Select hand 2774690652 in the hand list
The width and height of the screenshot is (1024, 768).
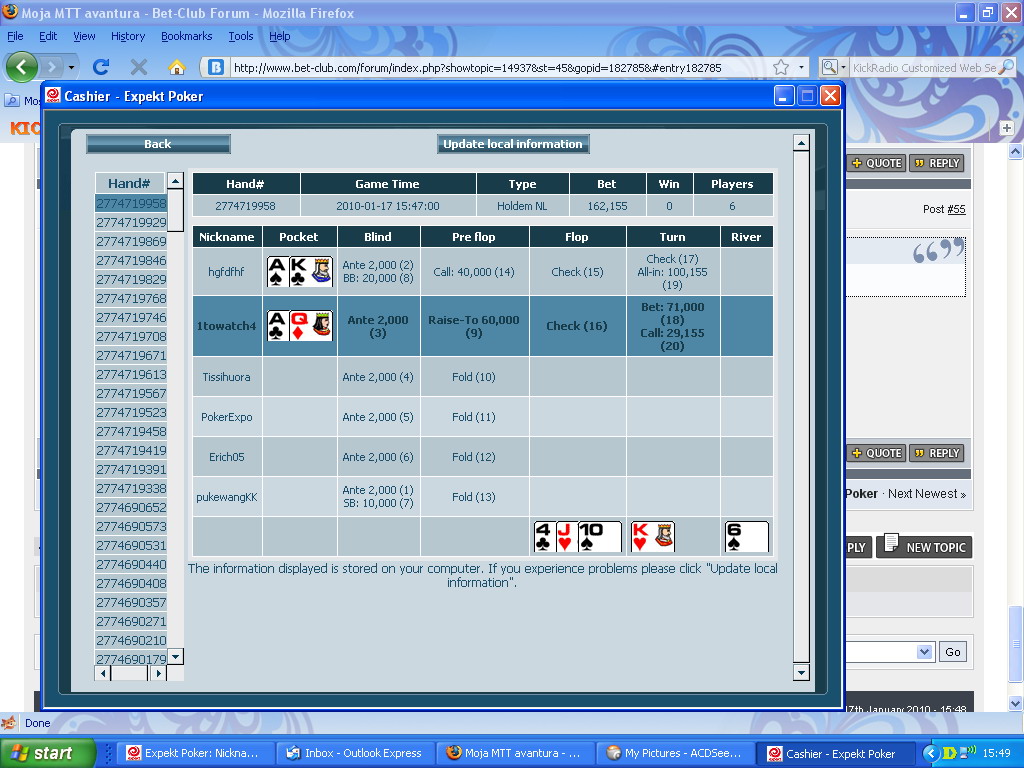(131, 507)
